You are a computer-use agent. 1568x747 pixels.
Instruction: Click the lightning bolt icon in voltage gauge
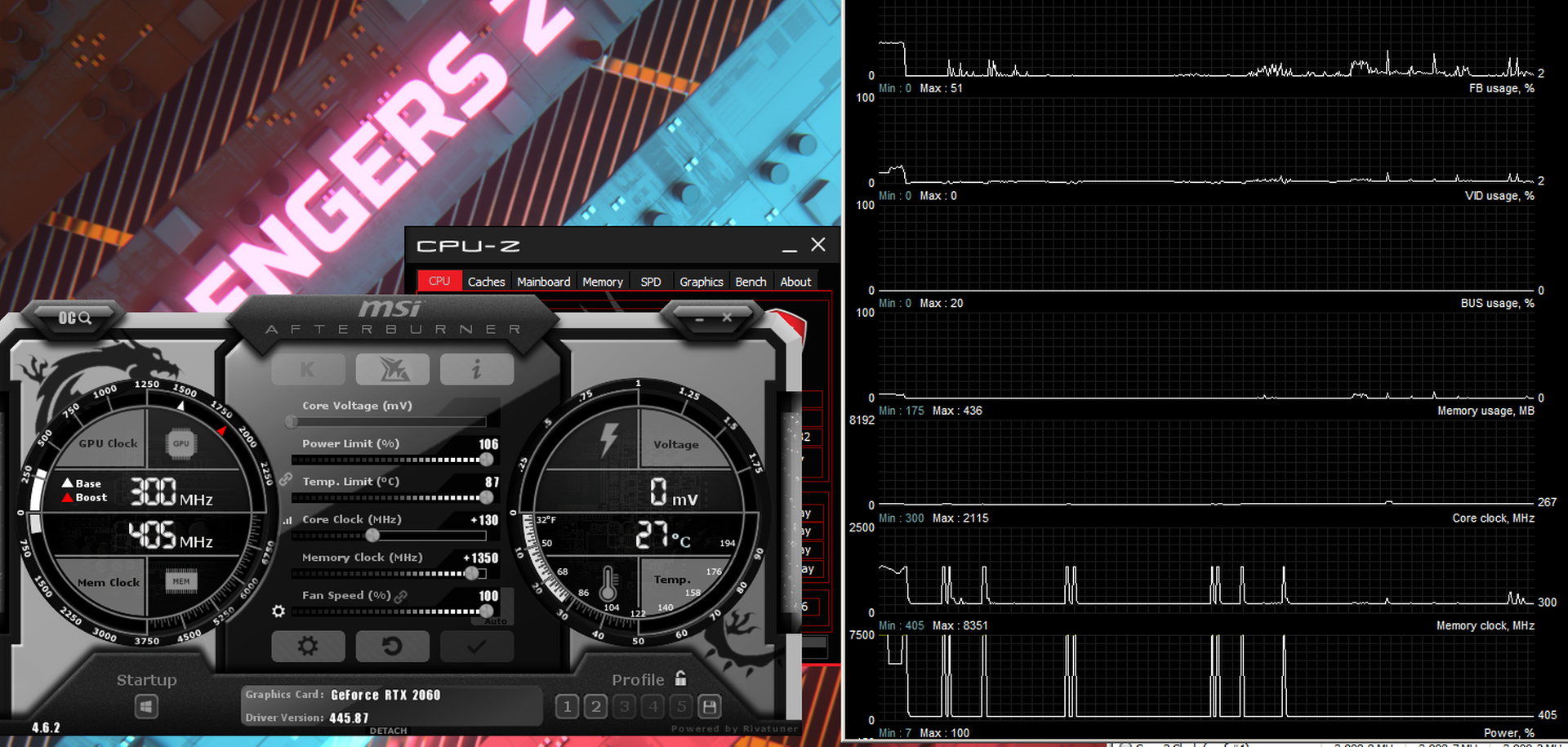click(608, 439)
